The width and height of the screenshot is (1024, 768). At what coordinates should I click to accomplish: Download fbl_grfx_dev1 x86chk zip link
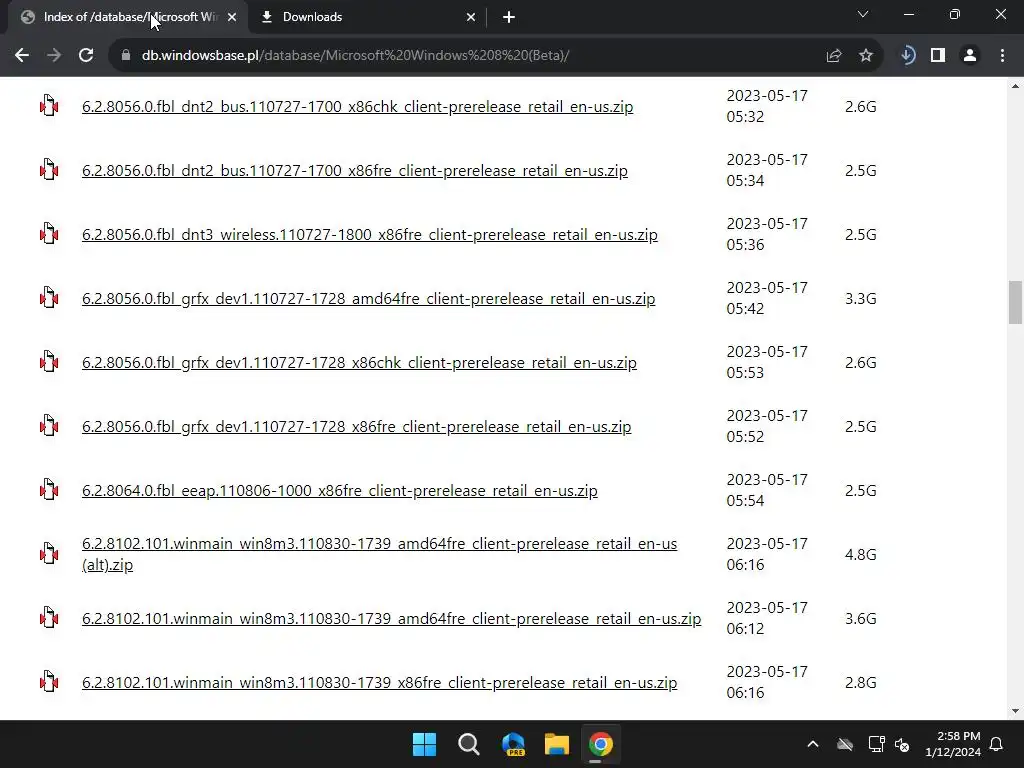359,362
